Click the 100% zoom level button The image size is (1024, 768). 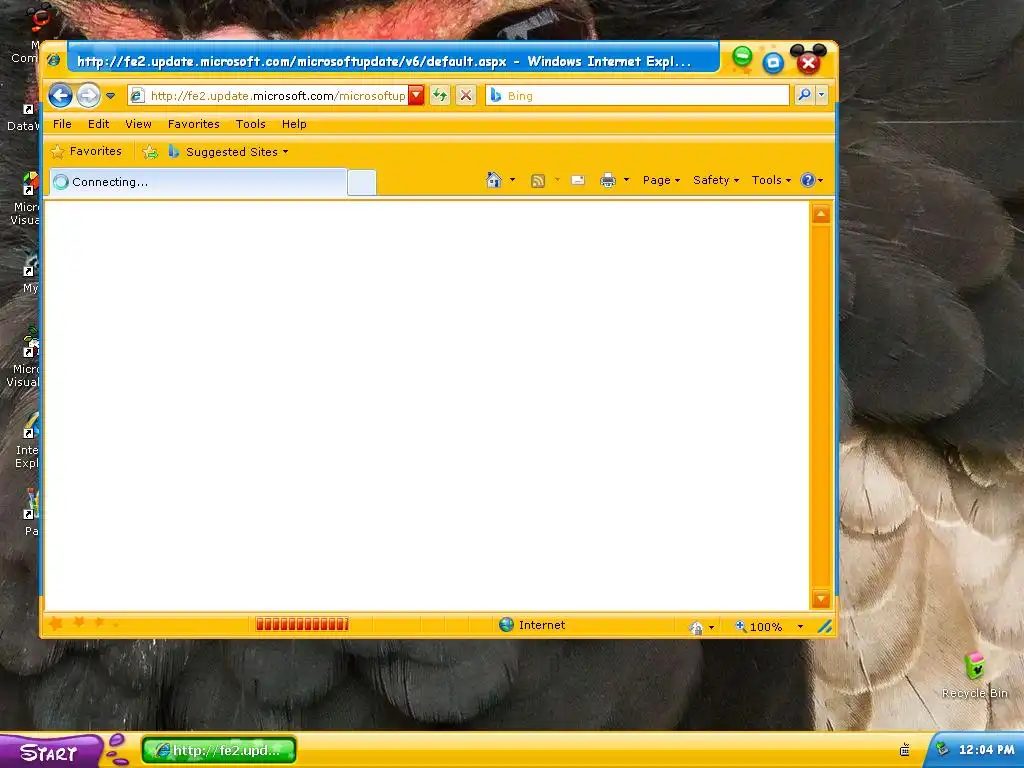point(759,626)
